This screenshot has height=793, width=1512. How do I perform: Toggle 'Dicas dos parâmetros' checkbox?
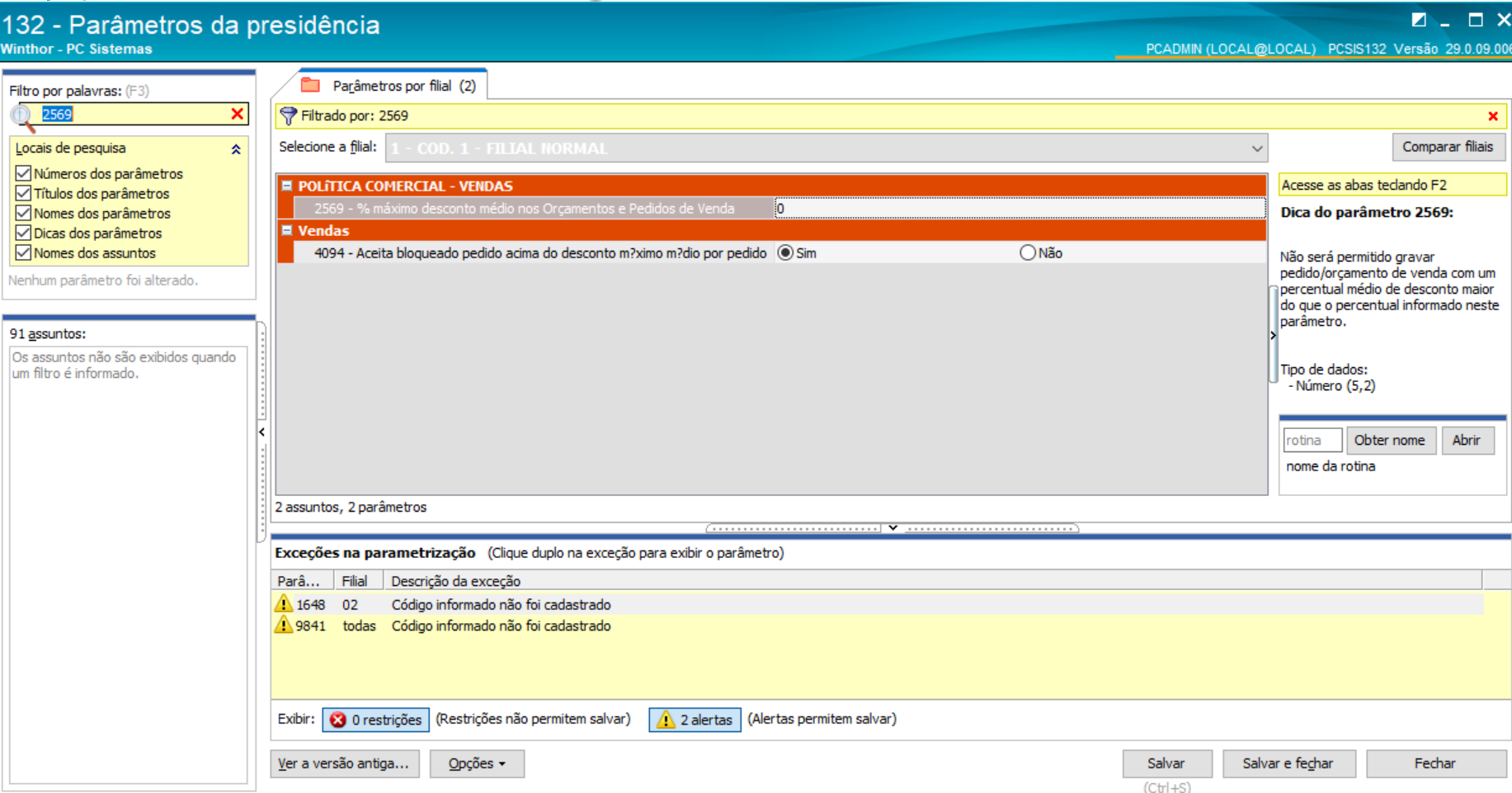pos(23,233)
